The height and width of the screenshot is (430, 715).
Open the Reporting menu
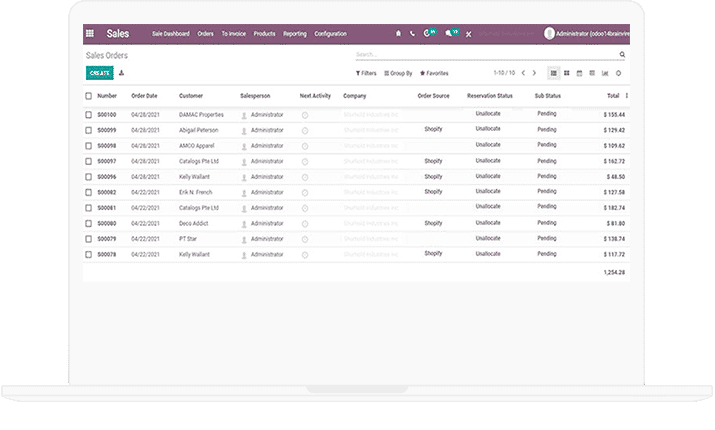coord(294,34)
